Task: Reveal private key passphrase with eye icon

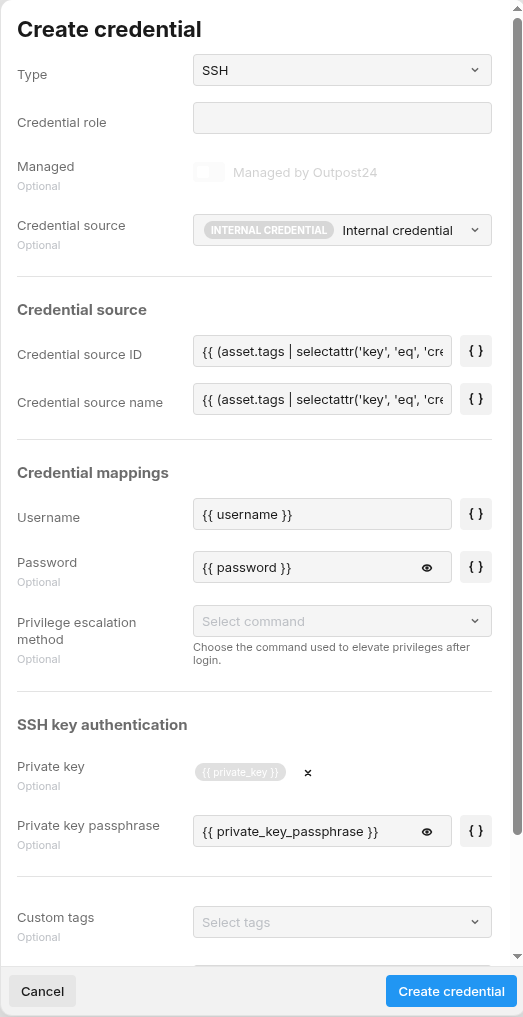Action: (426, 832)
